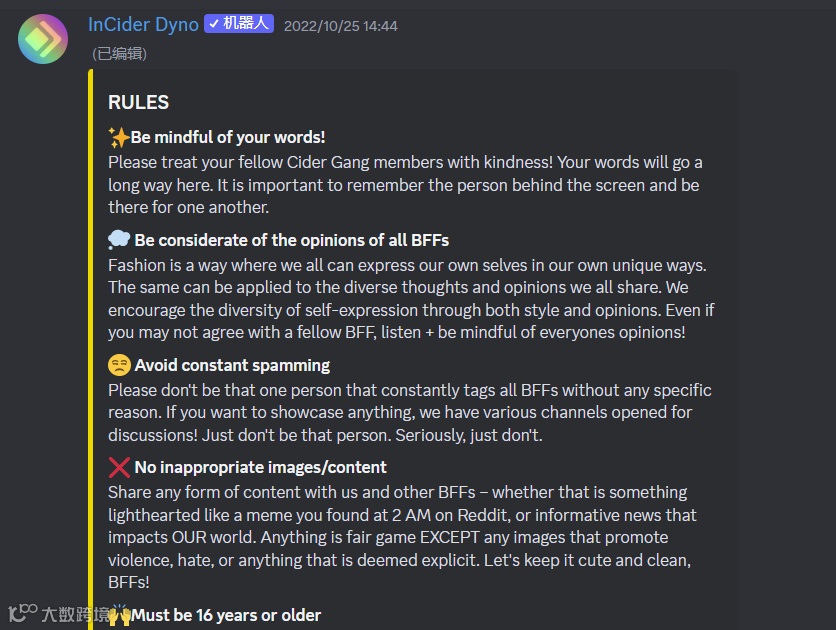Open the InCider Dyno username profile

(x=143, y=25)
